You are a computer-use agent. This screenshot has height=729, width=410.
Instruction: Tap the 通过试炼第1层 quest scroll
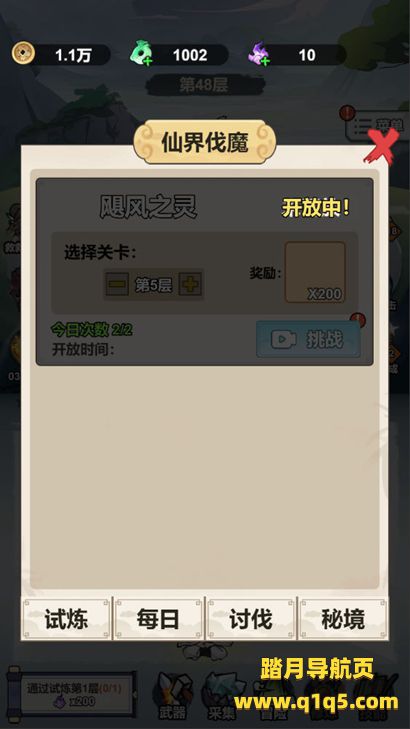tap(72, 693)
